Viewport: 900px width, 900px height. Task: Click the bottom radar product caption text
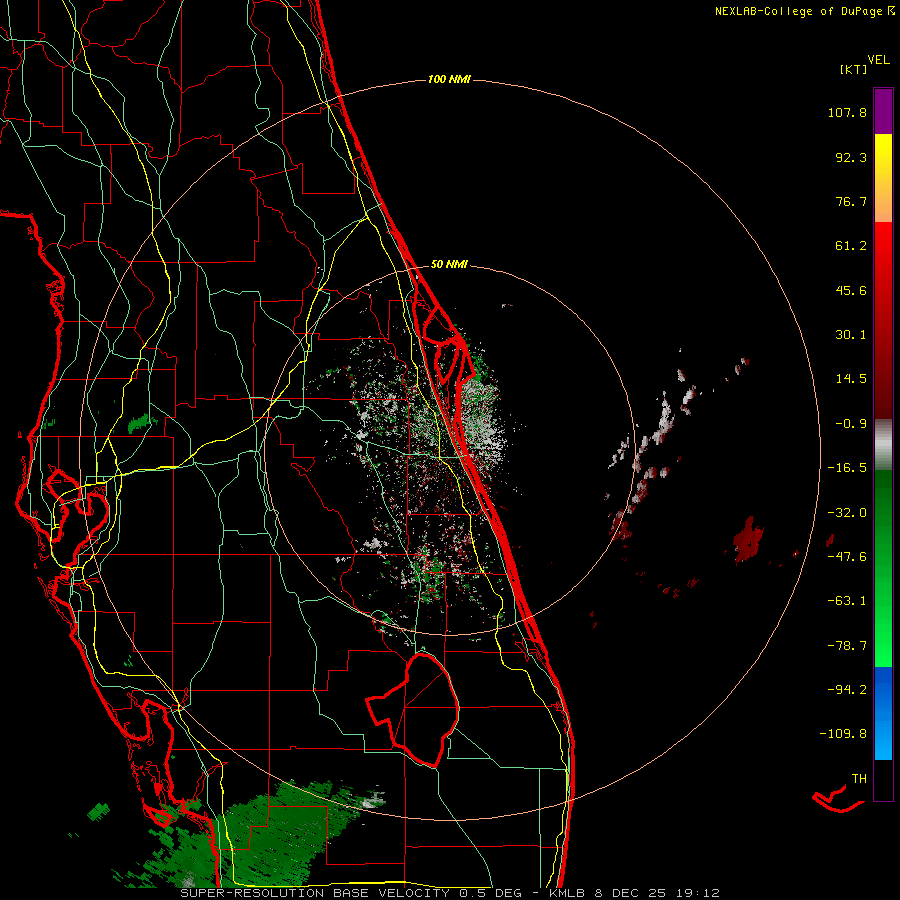[450, 893]
